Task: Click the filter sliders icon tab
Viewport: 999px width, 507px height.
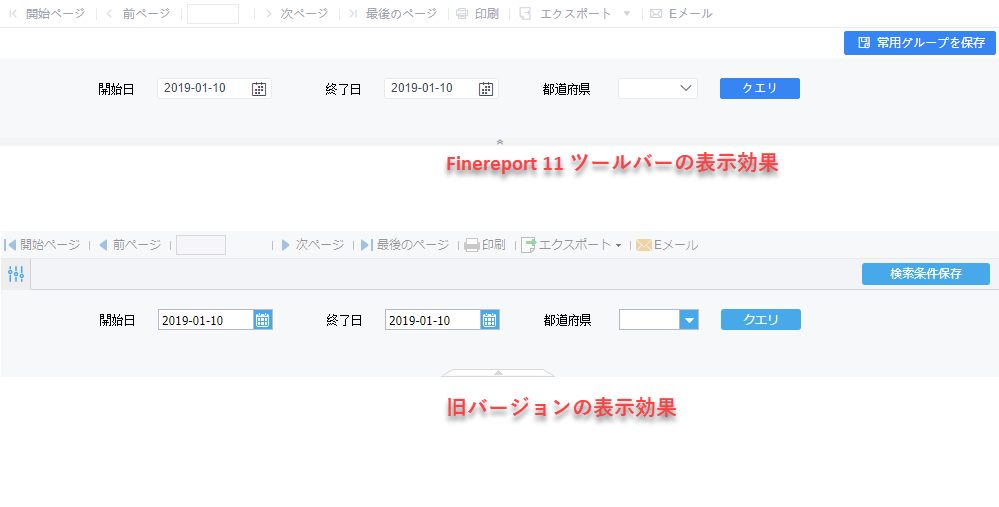Action: tap(16, 274)
